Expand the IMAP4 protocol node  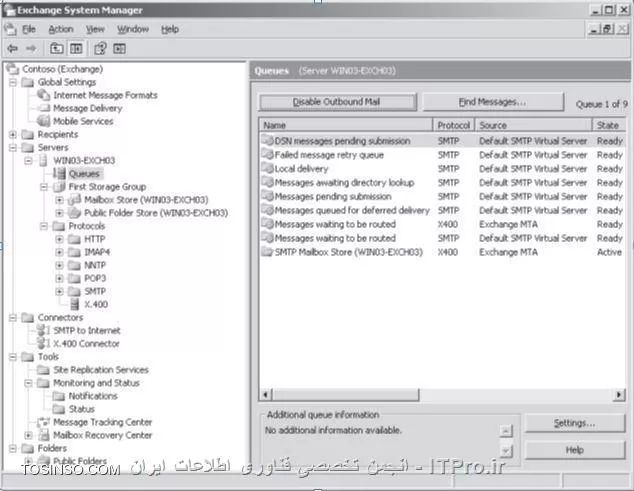[59, 252]
